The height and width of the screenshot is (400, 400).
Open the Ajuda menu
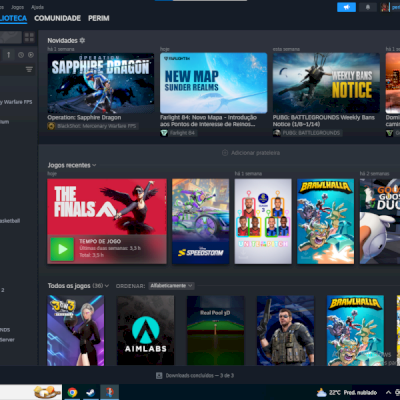click(x=37, y=7)
